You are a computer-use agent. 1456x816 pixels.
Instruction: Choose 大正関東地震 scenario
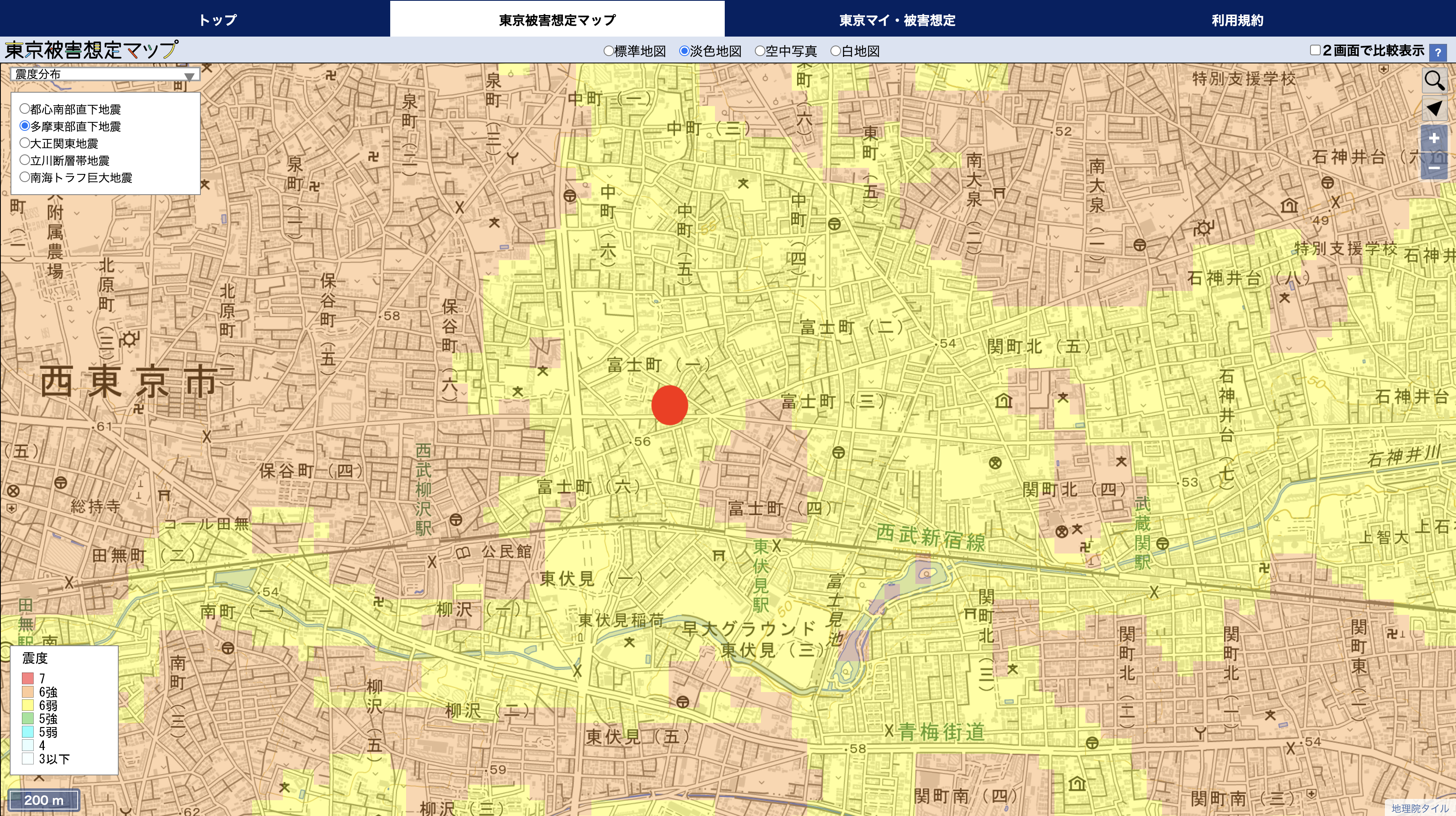tap(25, 142)
